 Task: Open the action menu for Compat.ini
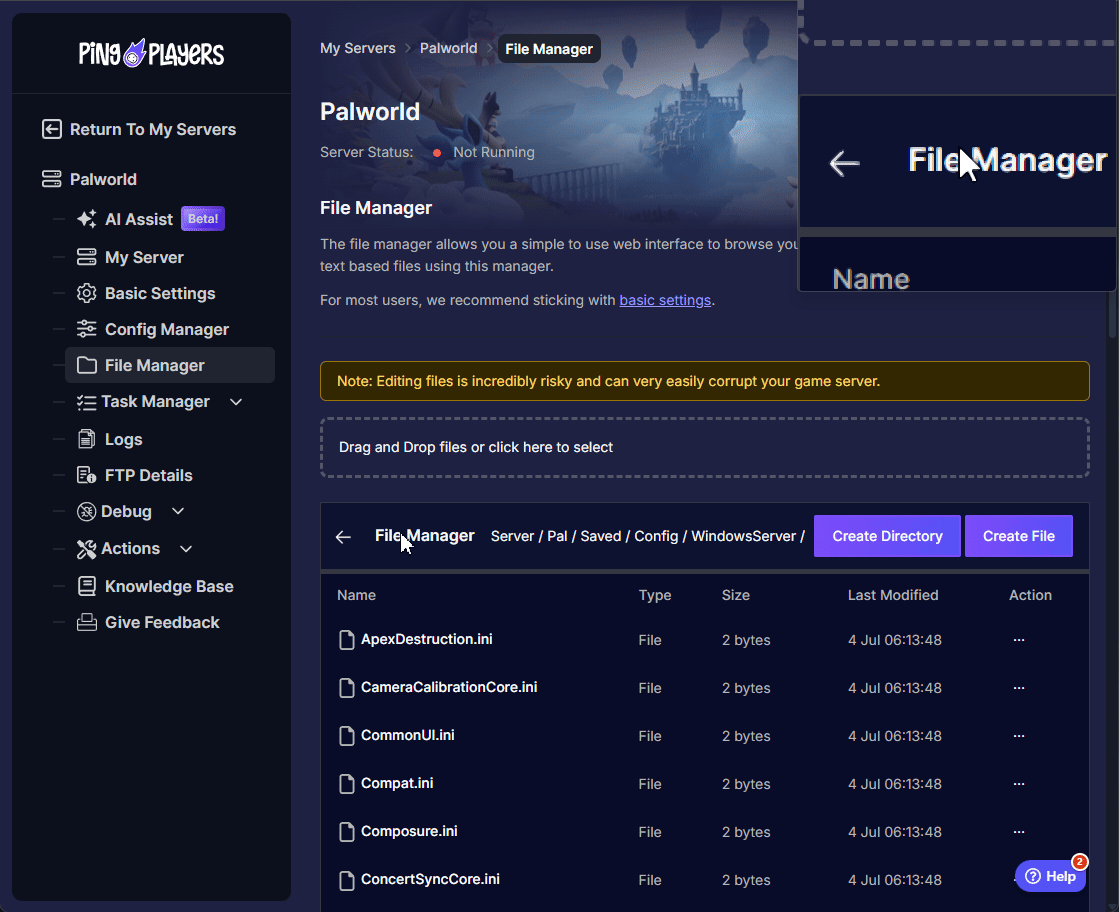[x=1019, y=784]
